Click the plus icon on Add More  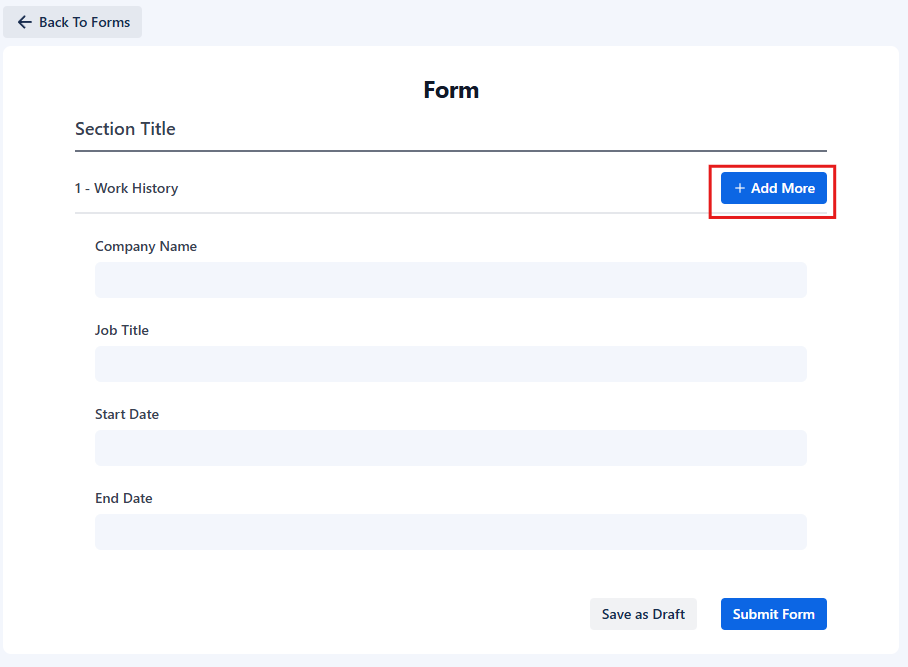pyautogui.click(x=739, y=188)
